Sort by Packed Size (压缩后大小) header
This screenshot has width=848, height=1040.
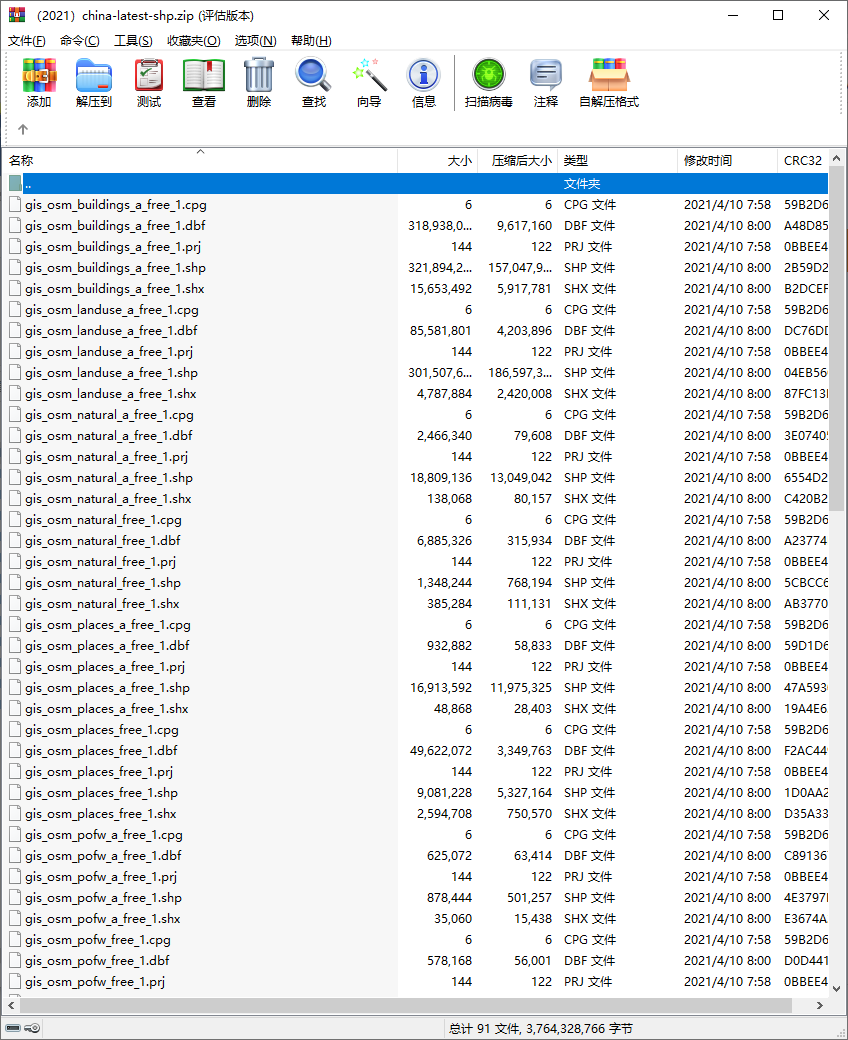tap(518, 161)
